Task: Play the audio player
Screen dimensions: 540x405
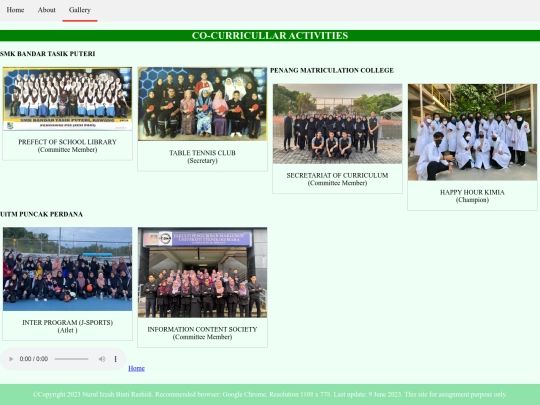Action: click(11, 359)
